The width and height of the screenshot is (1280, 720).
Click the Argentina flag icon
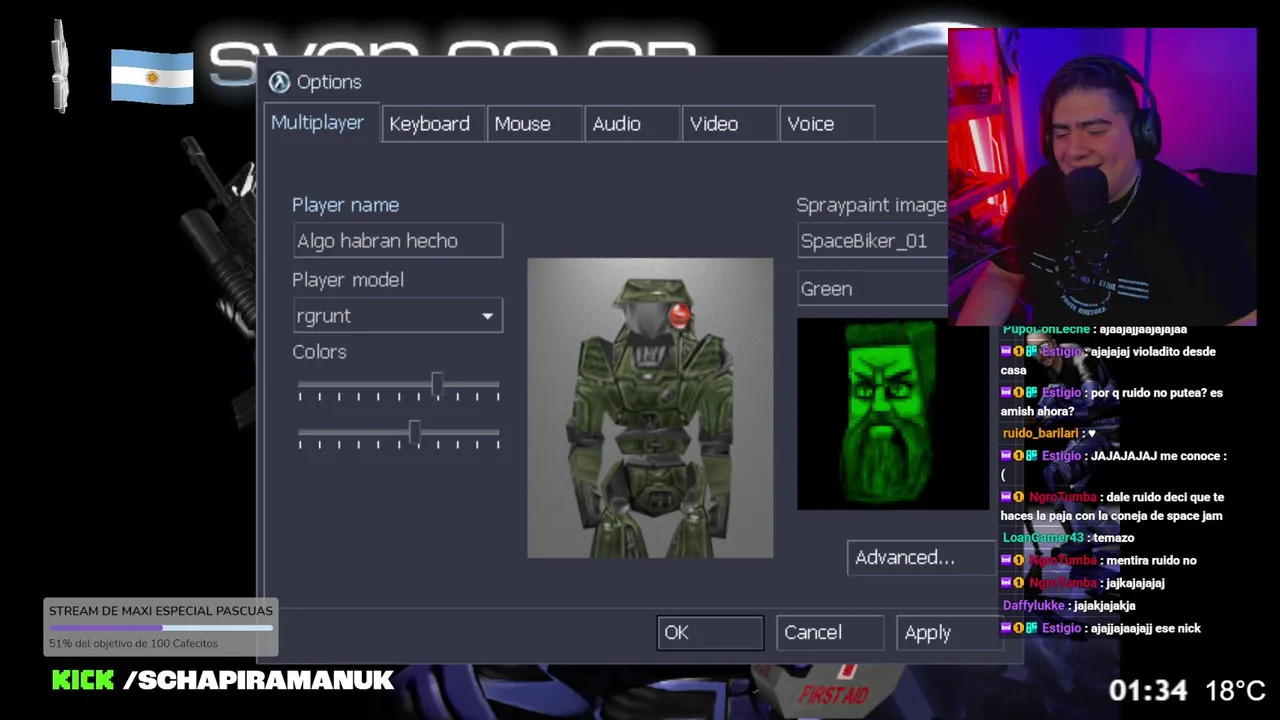click(152, 76)
